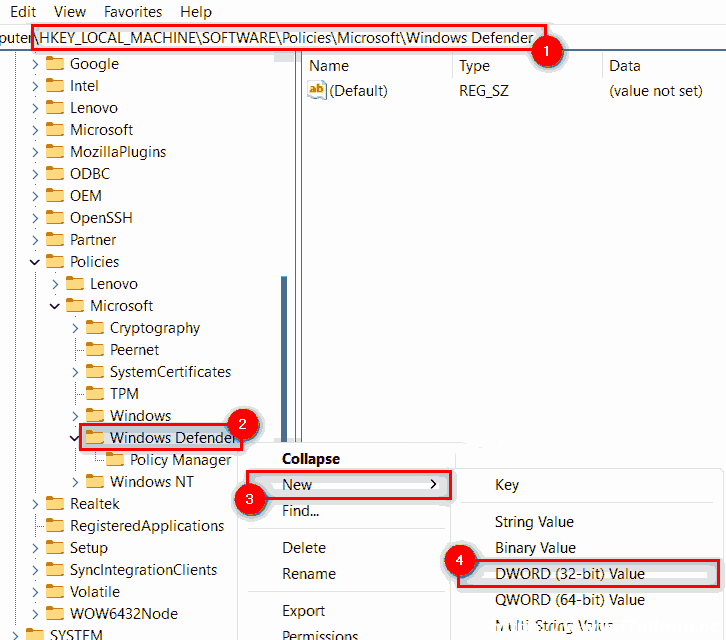This screenshot has height=640, width=726.
Task: Select the Windows NT key label
Action: coord(151,482)
